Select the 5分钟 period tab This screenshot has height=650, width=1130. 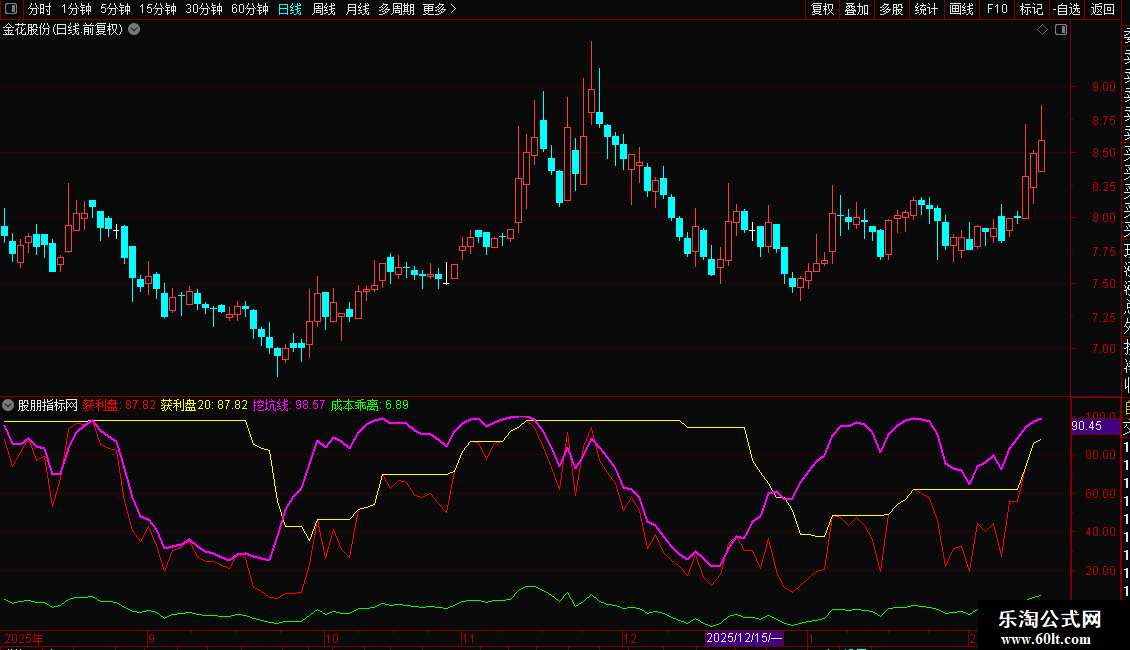tap(115, 9)
